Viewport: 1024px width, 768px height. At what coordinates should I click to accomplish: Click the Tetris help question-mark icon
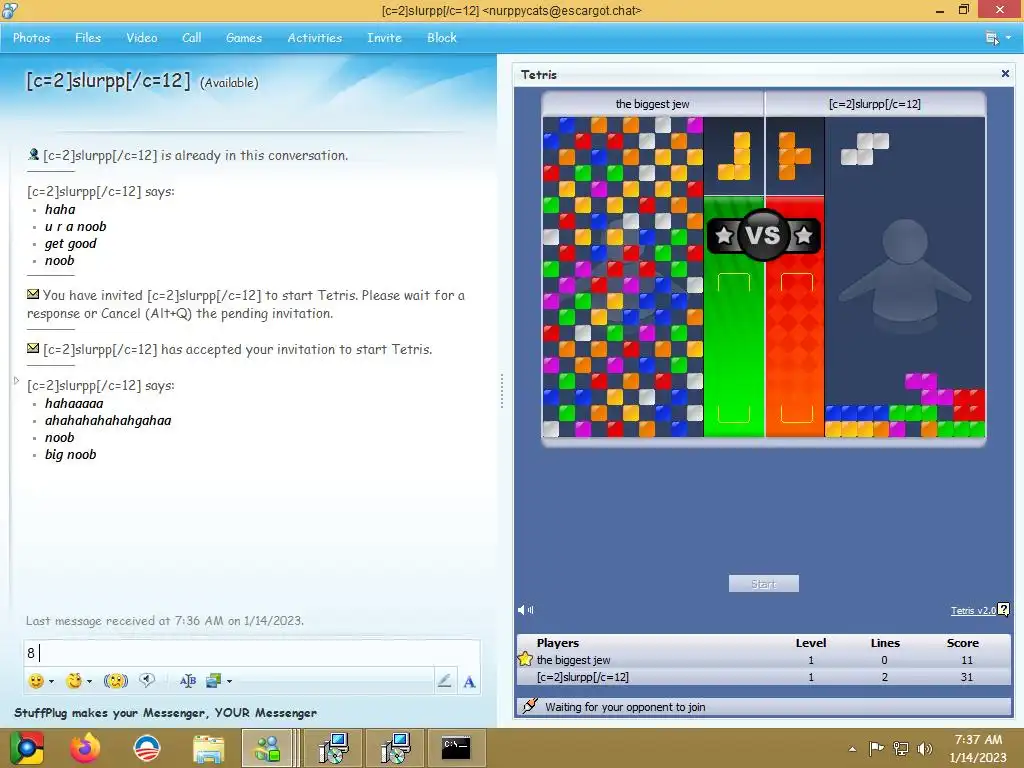[x=1004, y=610]
